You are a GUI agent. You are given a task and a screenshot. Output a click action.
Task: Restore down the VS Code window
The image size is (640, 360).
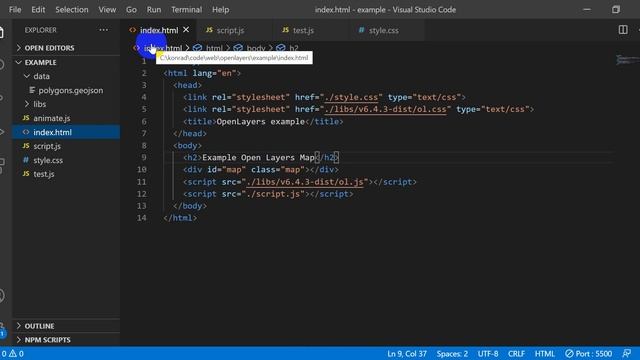pos(616,9)
